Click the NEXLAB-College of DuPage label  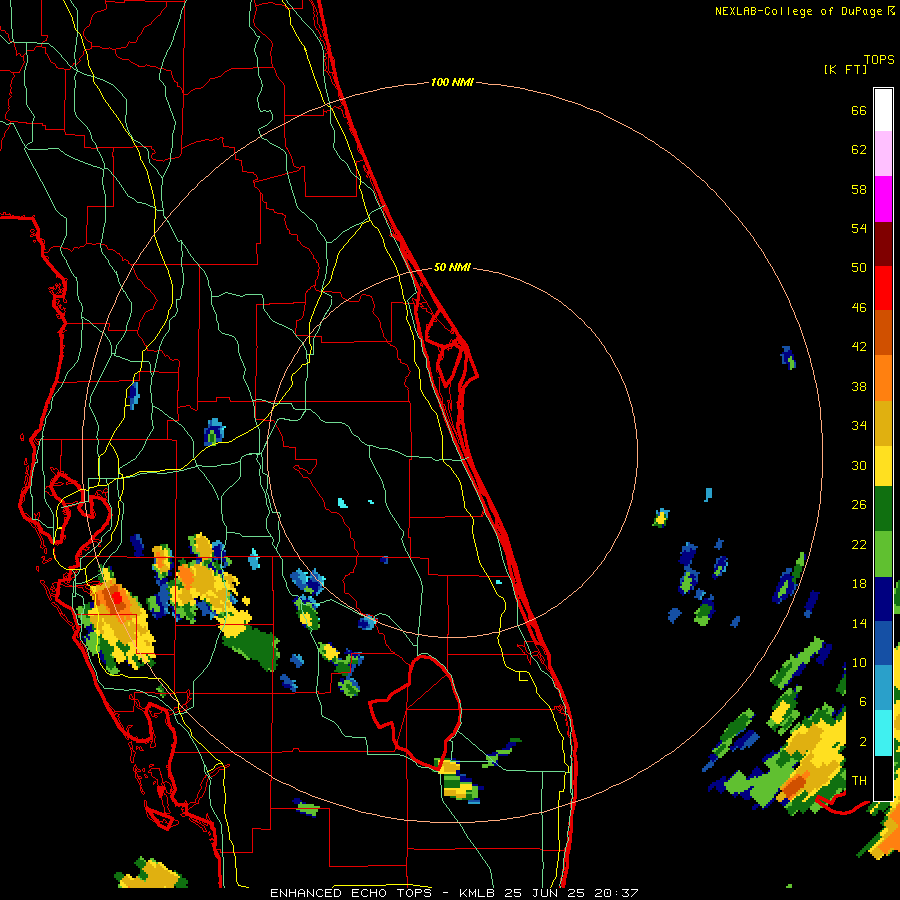point(798,11)
